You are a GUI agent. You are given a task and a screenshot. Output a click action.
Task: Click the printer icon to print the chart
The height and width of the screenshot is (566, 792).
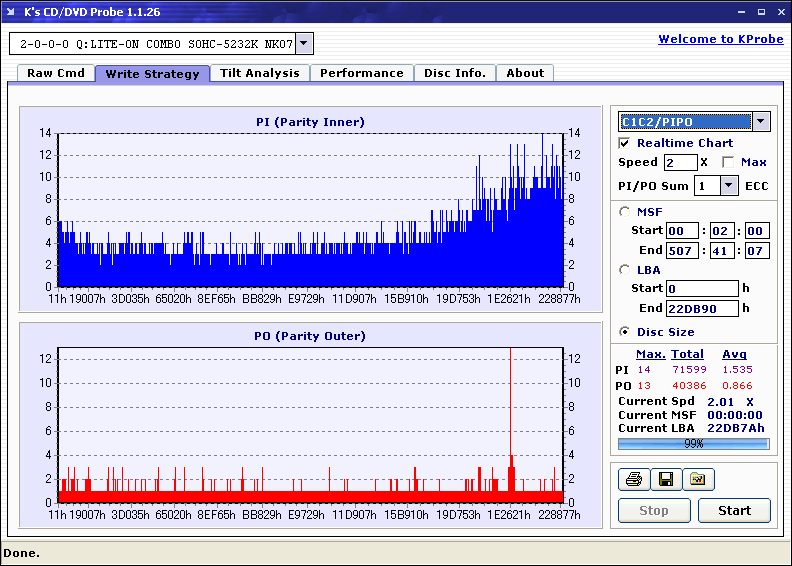point(633,480)
